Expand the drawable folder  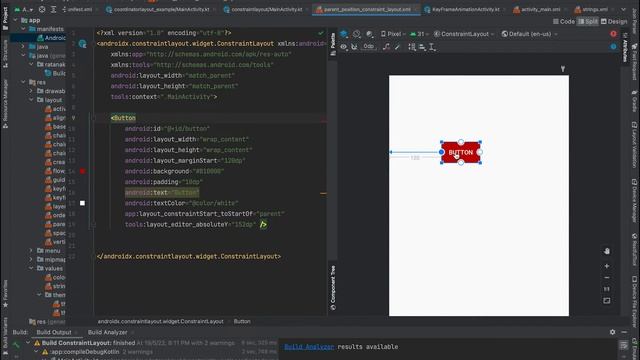click(x=31, y=91)
